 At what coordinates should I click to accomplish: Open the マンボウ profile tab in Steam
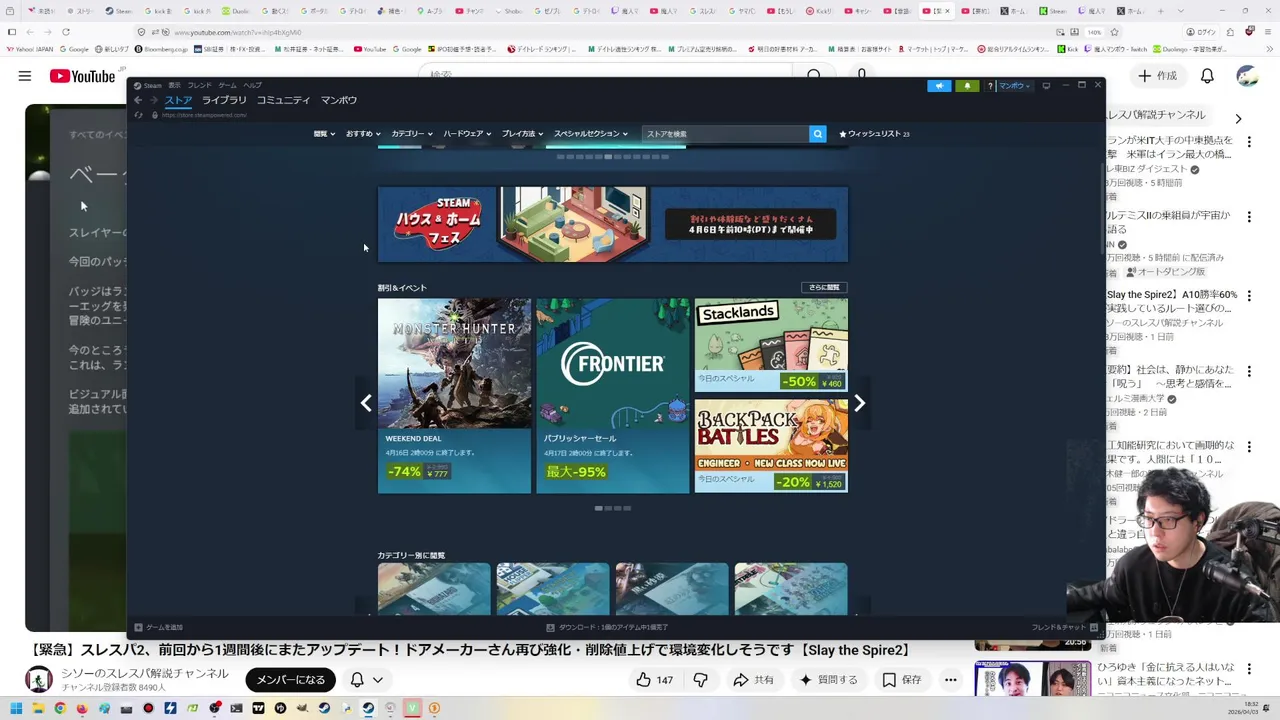coord(339,100)
